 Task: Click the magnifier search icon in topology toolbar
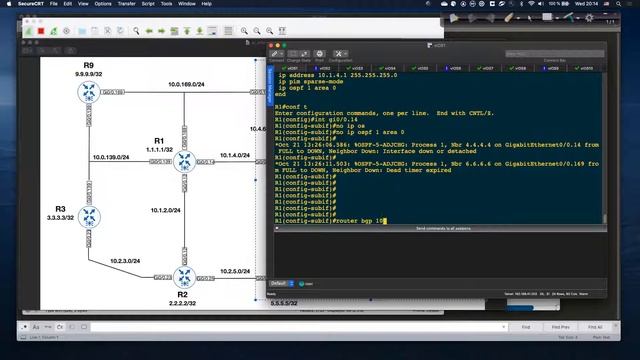click(136, 31)
